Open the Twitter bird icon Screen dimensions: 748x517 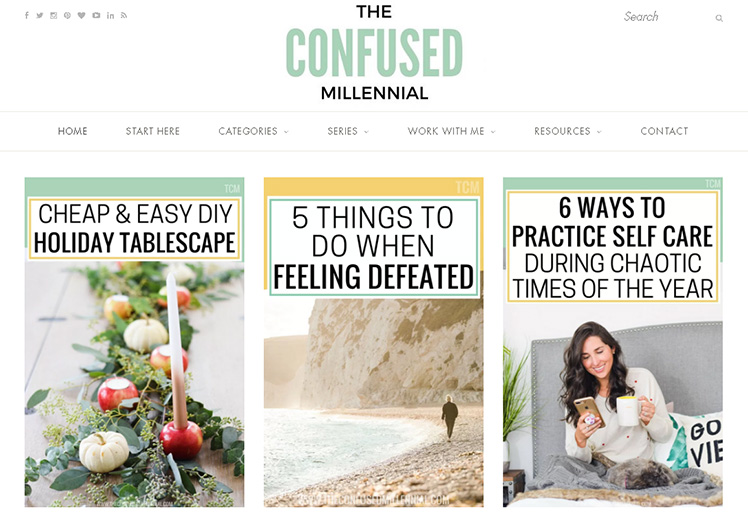pos(40,15)
